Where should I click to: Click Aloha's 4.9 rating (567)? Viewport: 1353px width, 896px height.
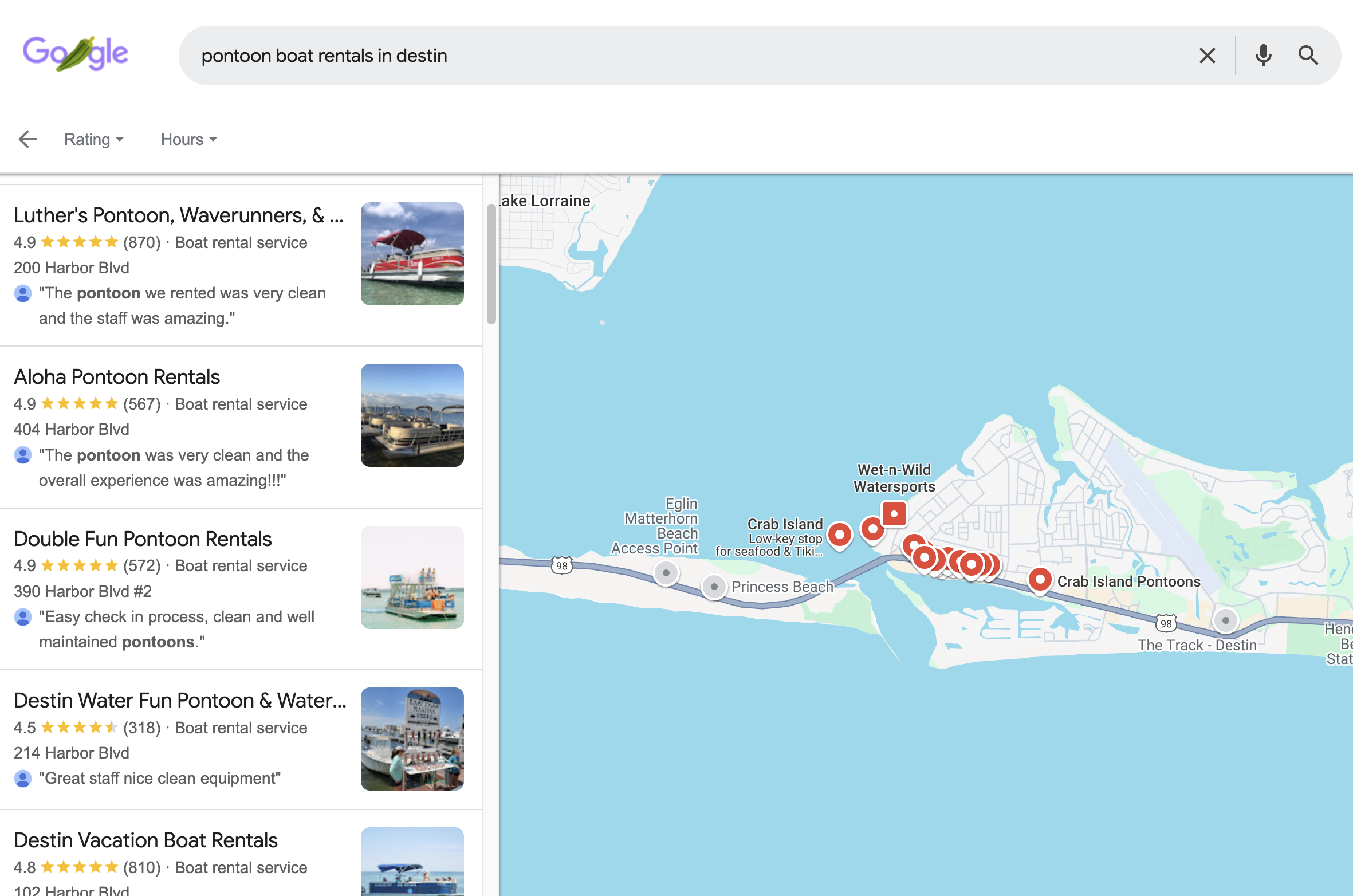click(87, 404)
